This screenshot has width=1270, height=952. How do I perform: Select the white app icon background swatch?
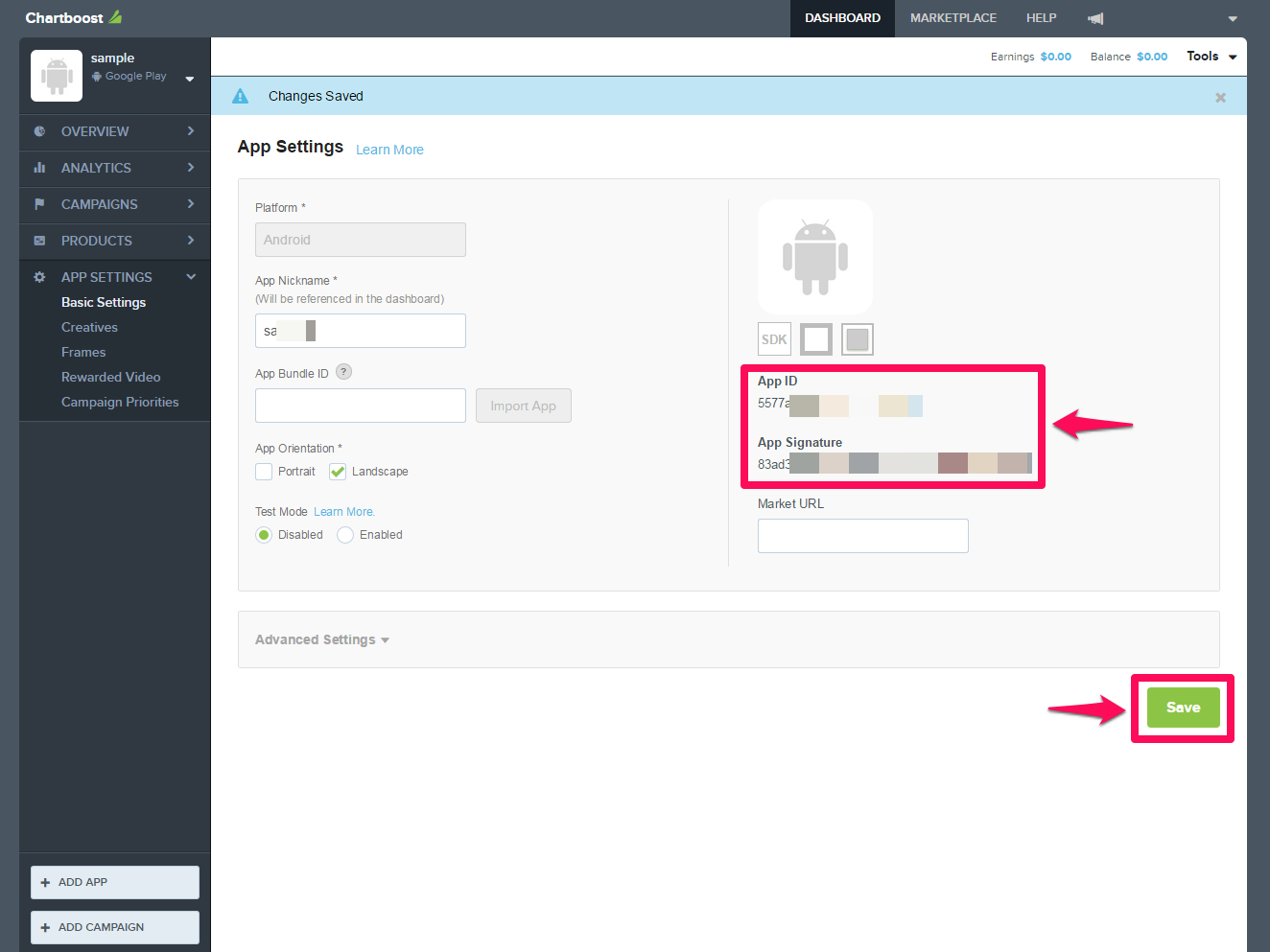[815, 338]
